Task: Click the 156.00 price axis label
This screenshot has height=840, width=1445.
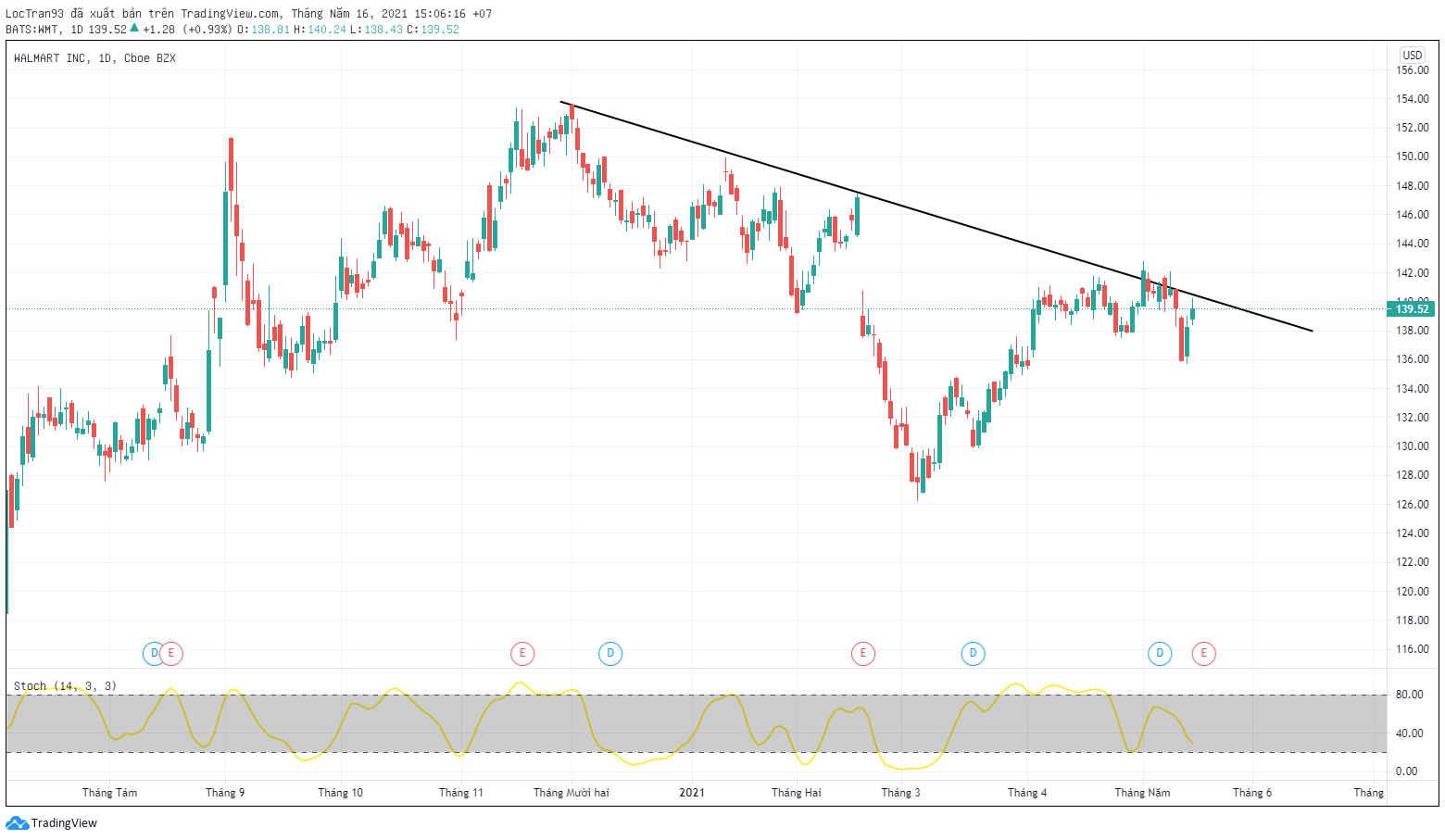Action: tap(1413, 70)
